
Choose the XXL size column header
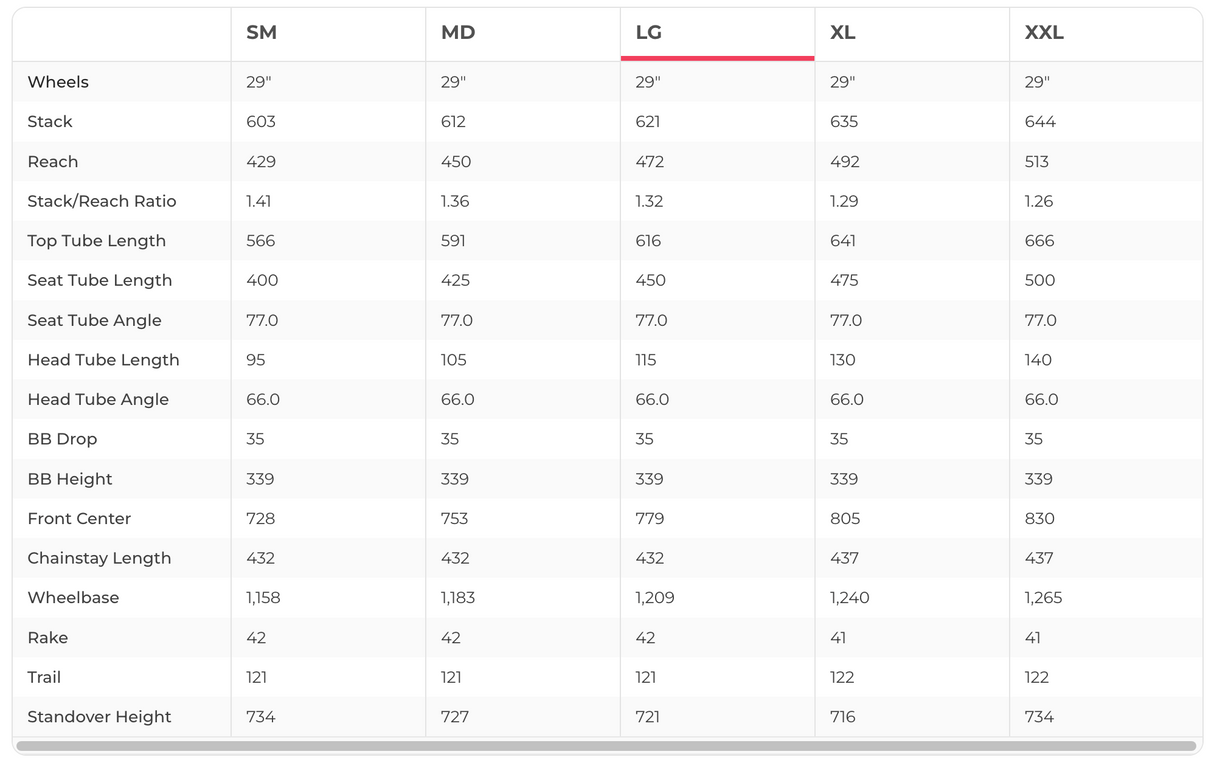coord(1044,33)
